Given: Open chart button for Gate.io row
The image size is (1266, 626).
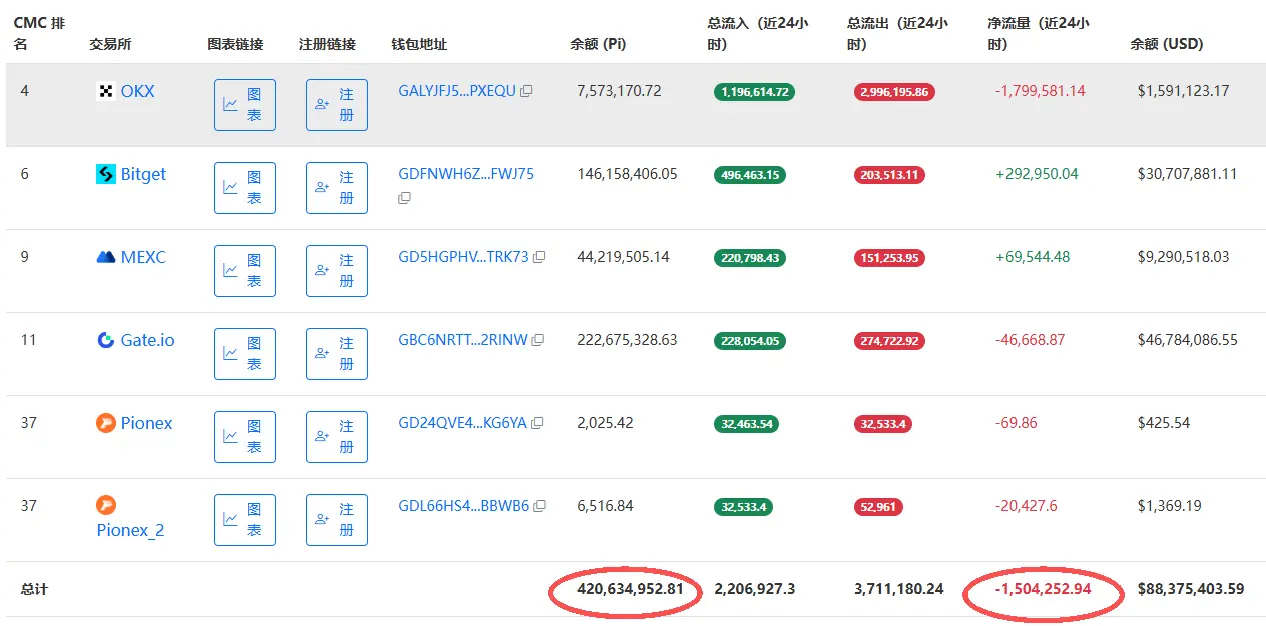Looking at the screenshot, I should tap(245, 354).
